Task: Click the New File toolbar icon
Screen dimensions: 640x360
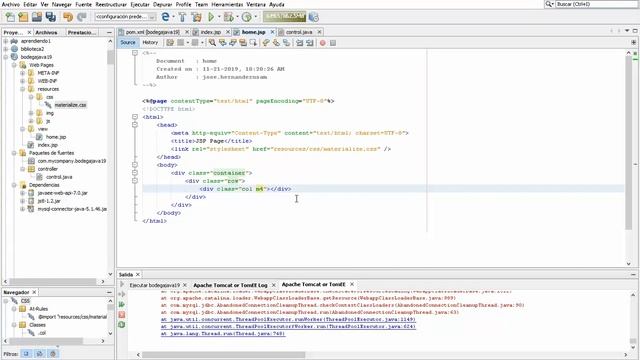Action: [x=10, y=17]
